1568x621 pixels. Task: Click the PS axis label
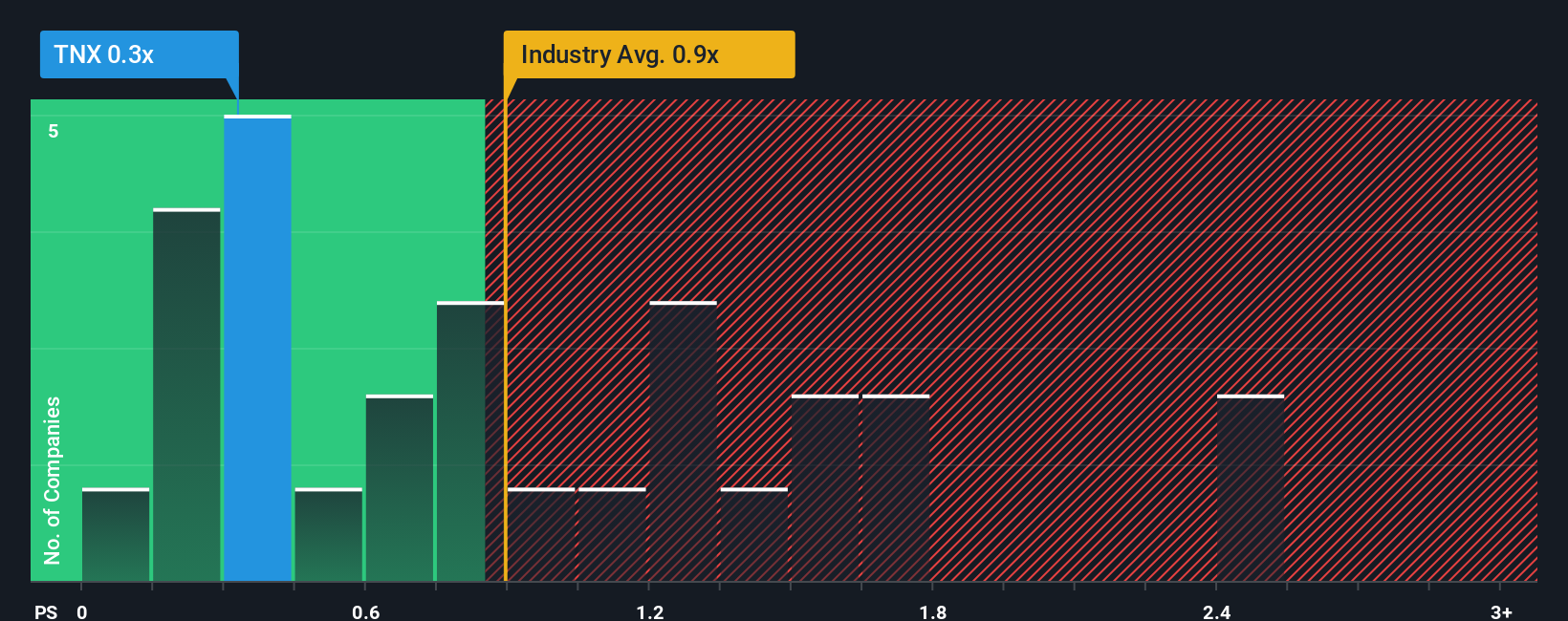point(46,611)
